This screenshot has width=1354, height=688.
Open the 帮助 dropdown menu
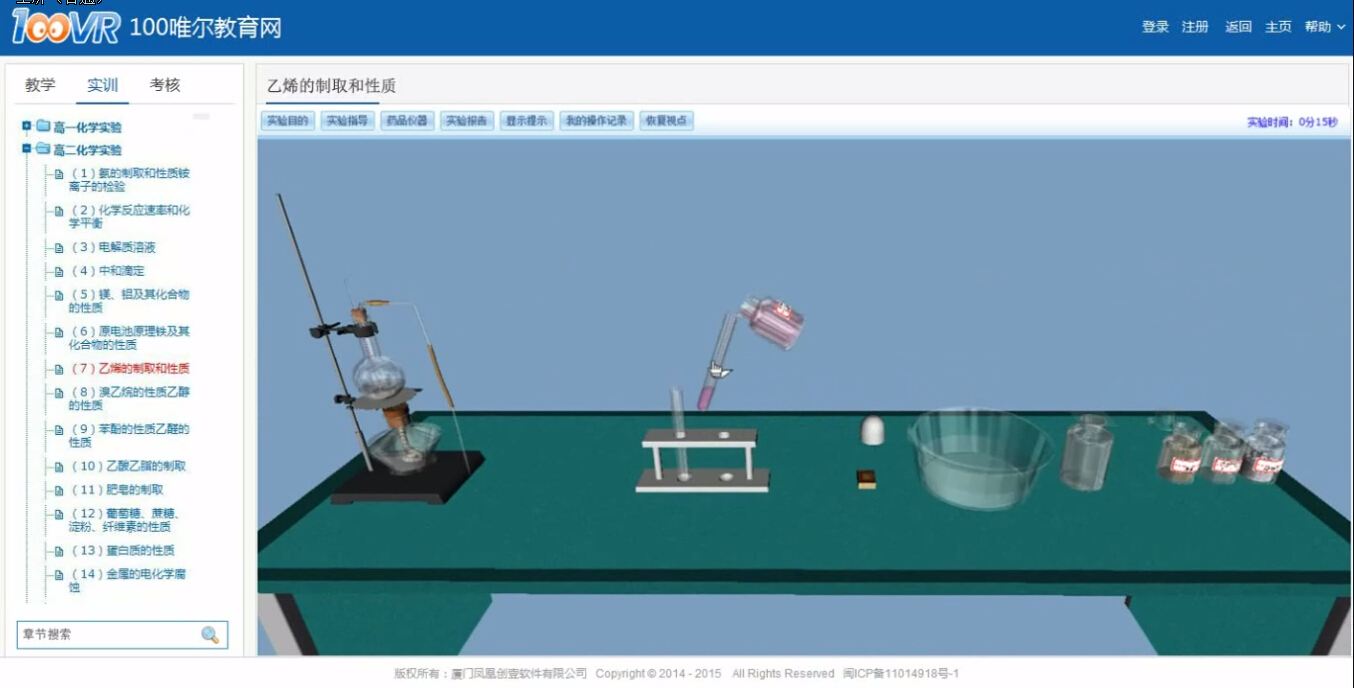pos(1325,27)
